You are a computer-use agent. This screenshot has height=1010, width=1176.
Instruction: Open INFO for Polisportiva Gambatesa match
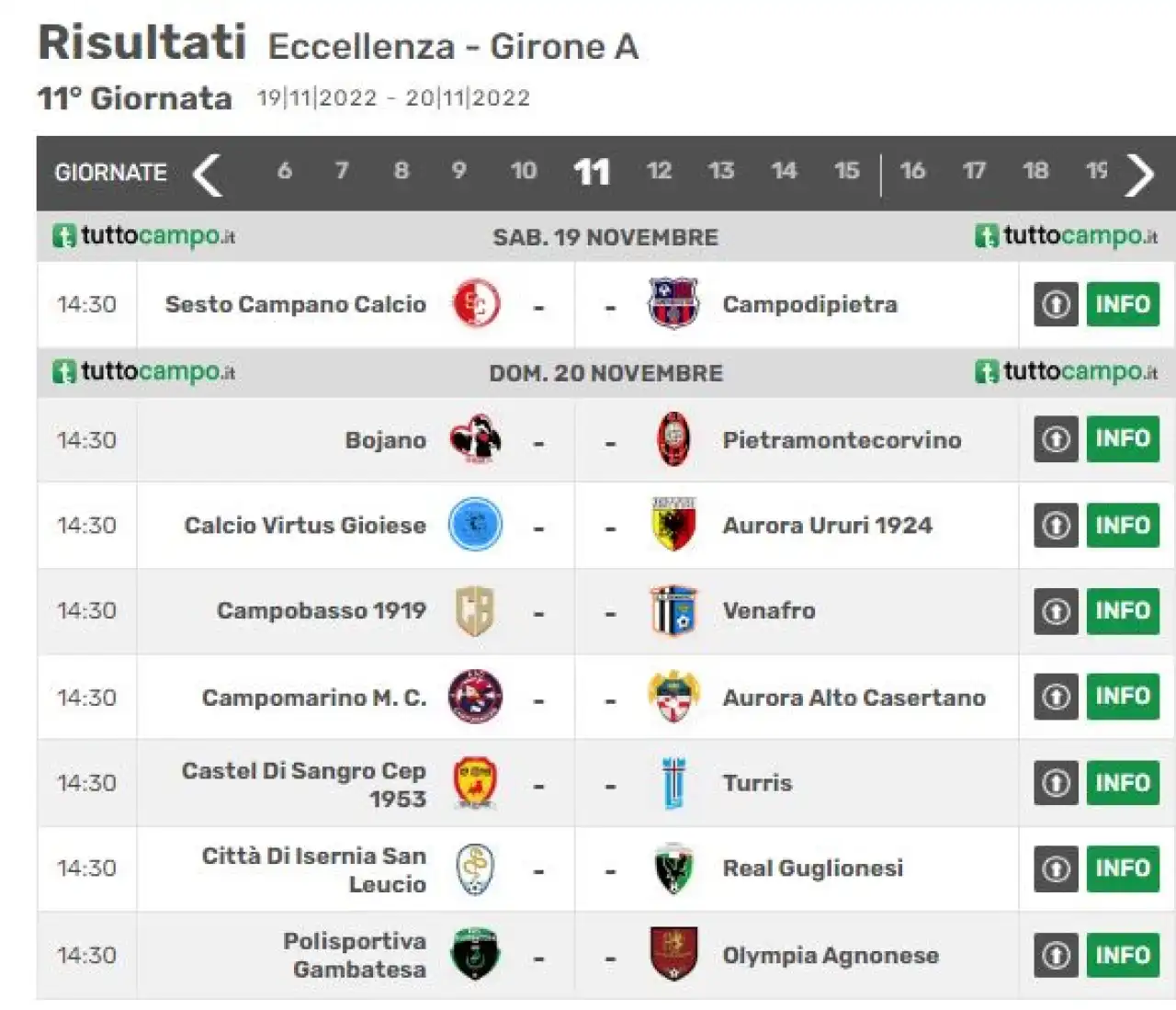(1123, 955)
